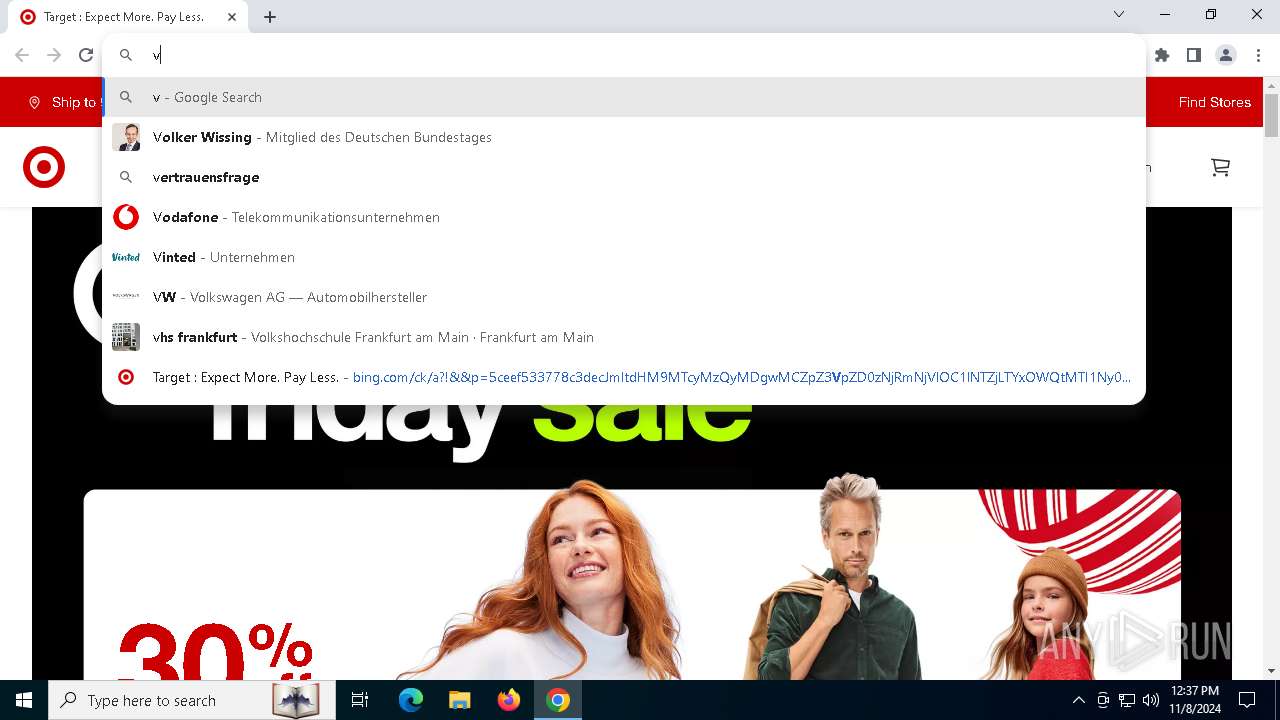Screen dimensions: 1280x720
Task: Open the Chrome extensions puzzle icon
Action: [1162, 55]
